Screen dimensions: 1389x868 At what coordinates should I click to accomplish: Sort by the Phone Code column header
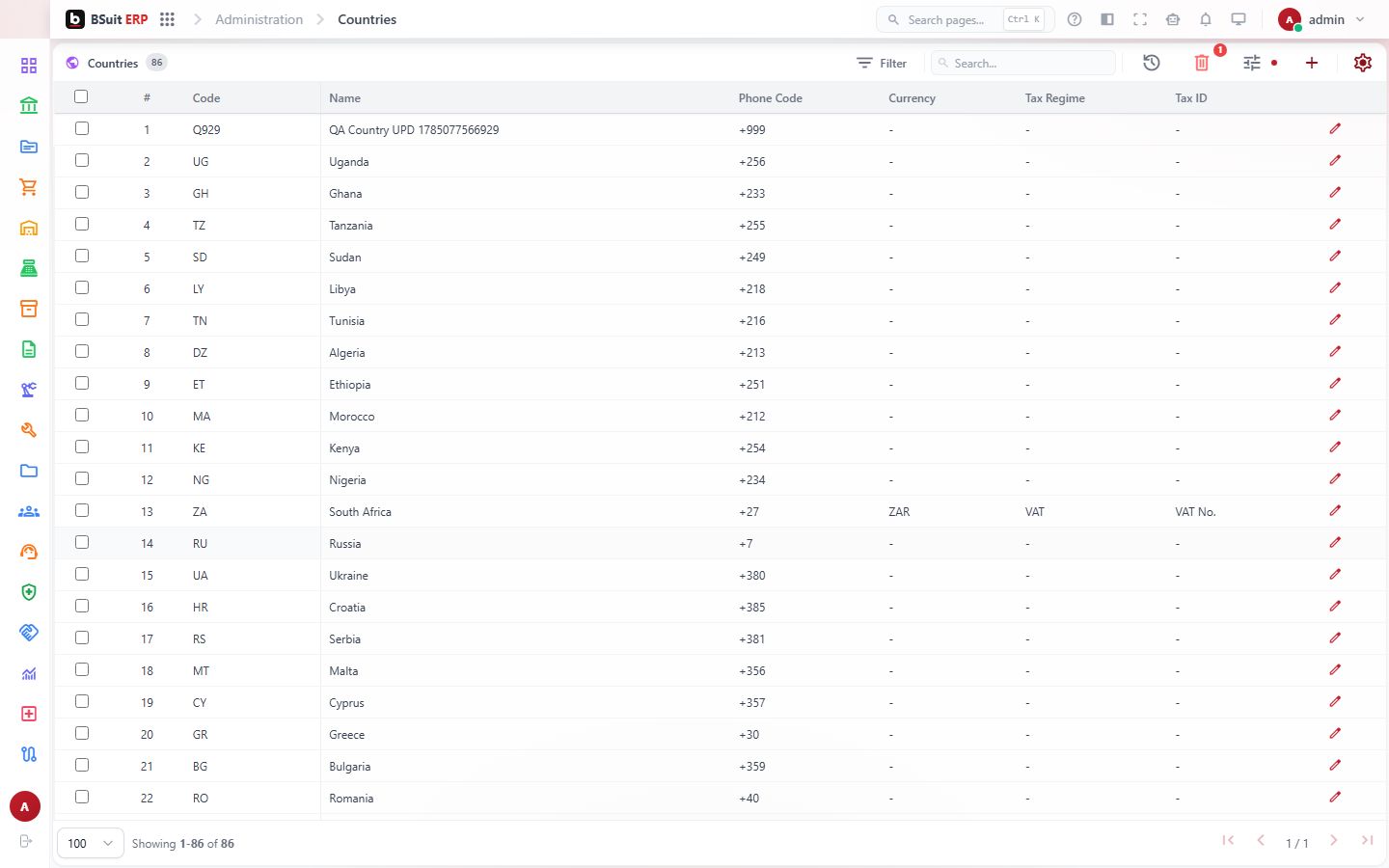pyautogui.click(x=770, y=98)
